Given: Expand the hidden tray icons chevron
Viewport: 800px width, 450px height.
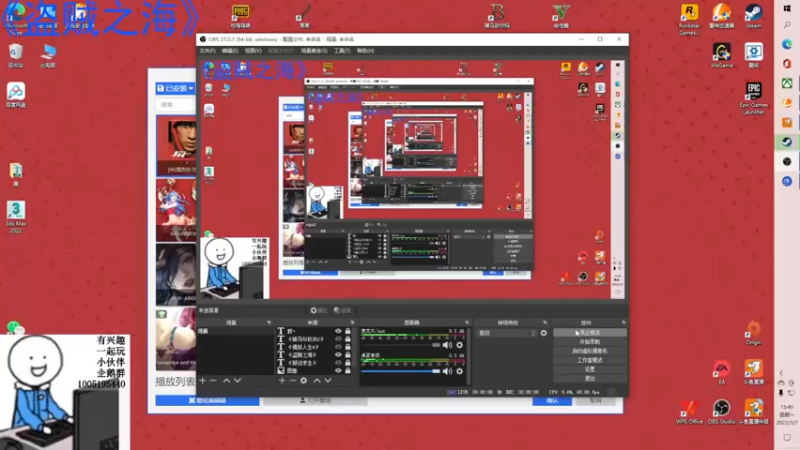Looking at the screenshot, I should (x=781, y=372).
